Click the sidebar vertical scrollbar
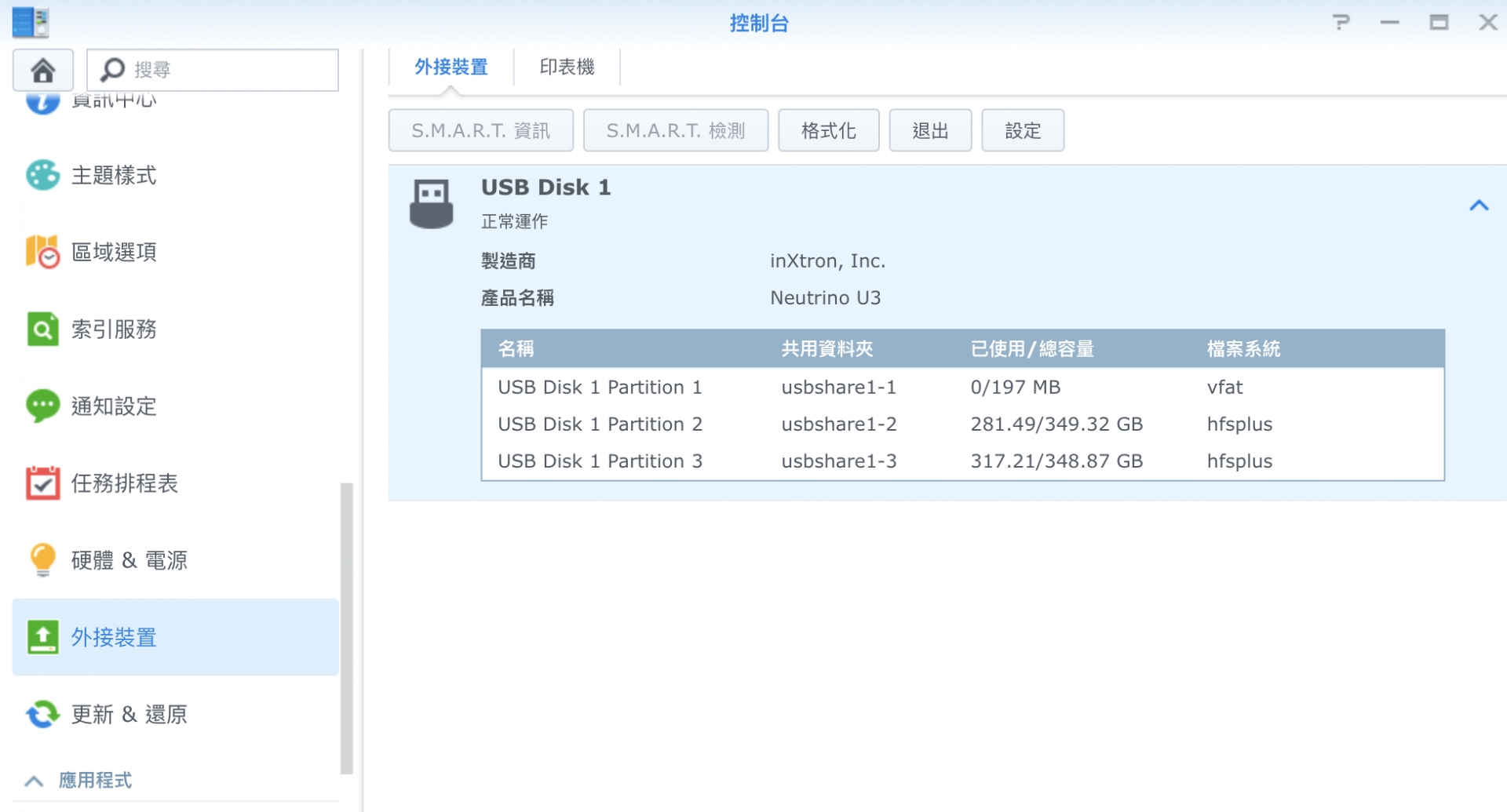 (346, 628)
